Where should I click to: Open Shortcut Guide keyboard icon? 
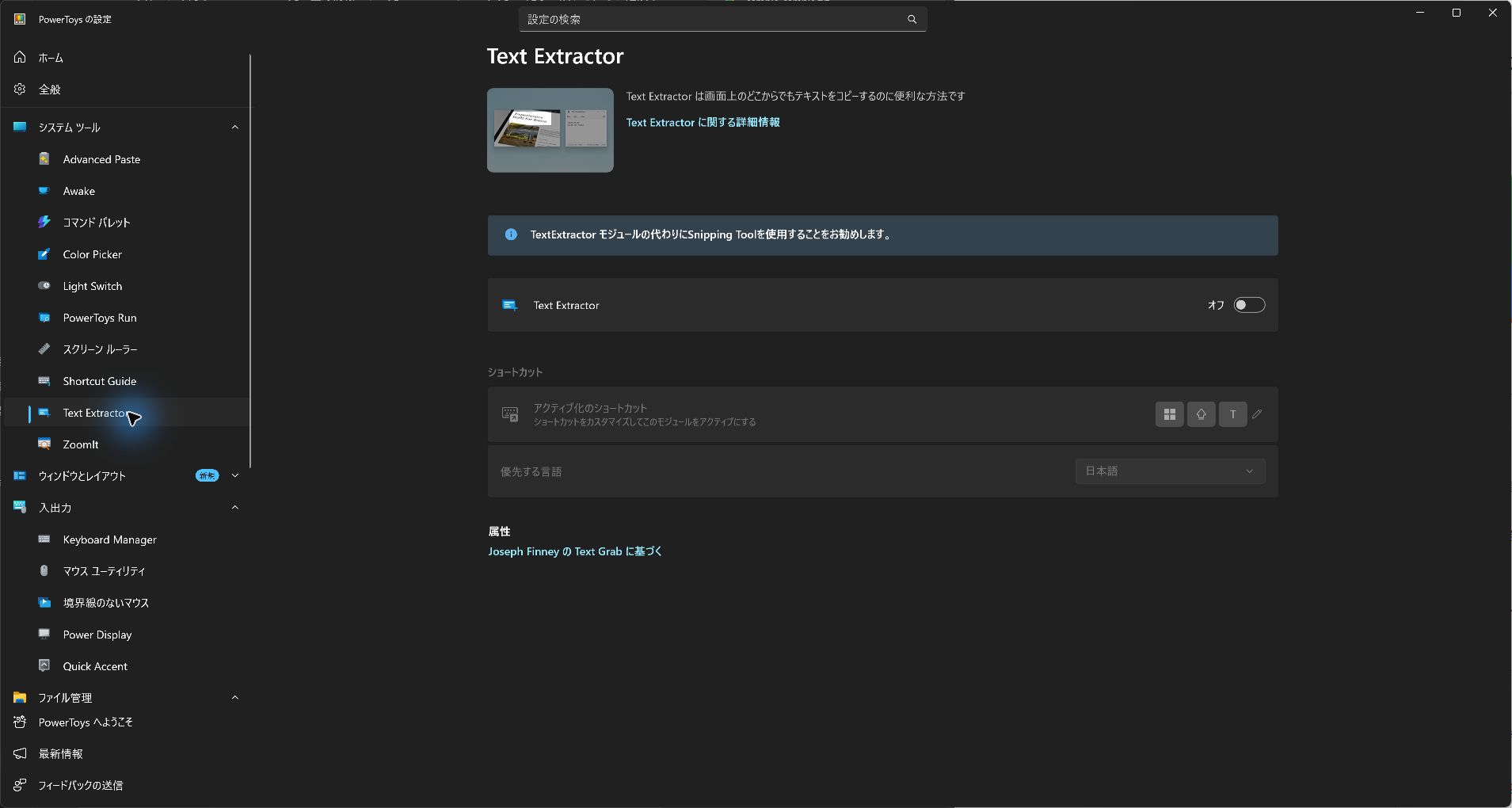tap(44, 380)
